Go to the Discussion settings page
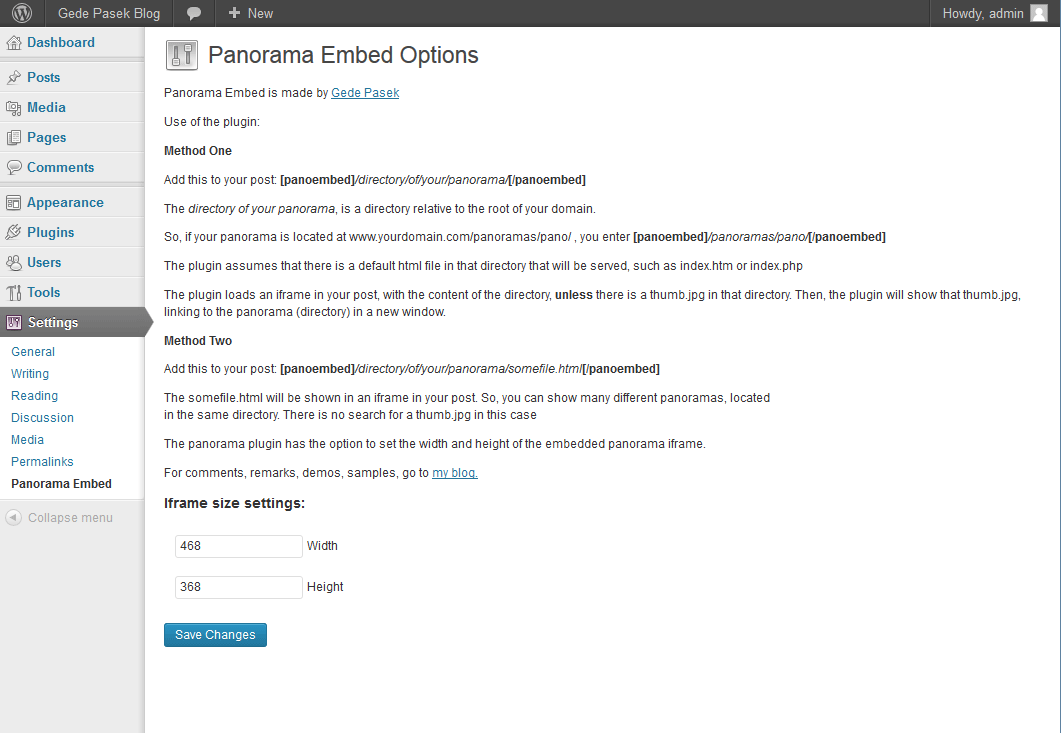The height and width of the screenshot is (733, 1061). click(42, 418)
